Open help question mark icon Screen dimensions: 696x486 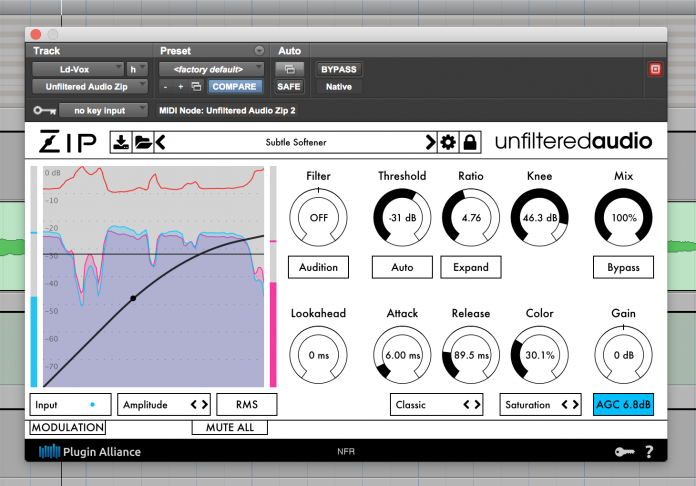pyautogui.click(x=649, y=452)
